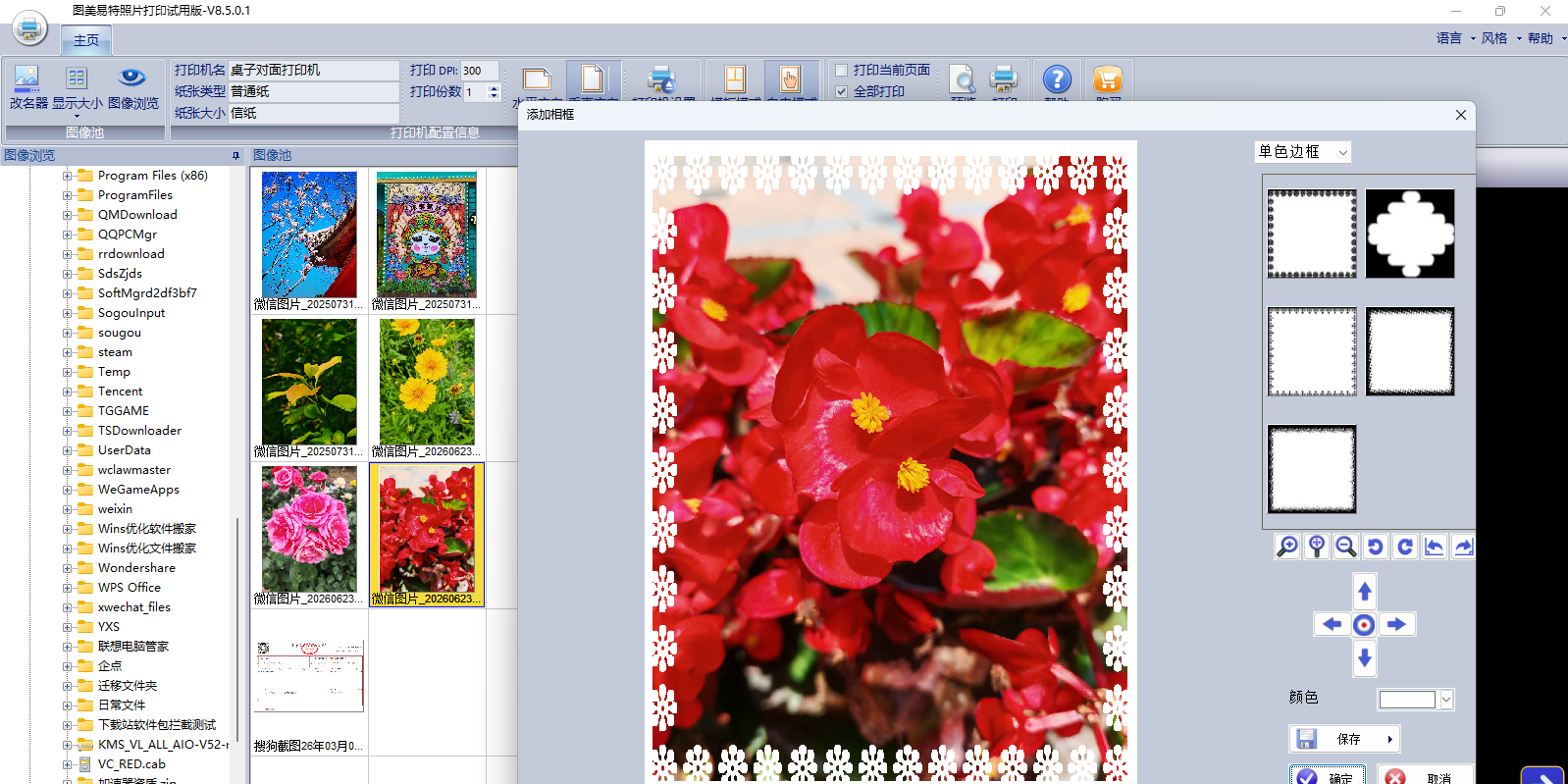The height and width of the screenshot is (784, 1568).
Task: Open the 风格 style dropdown
Action: tap(1501, 38)
